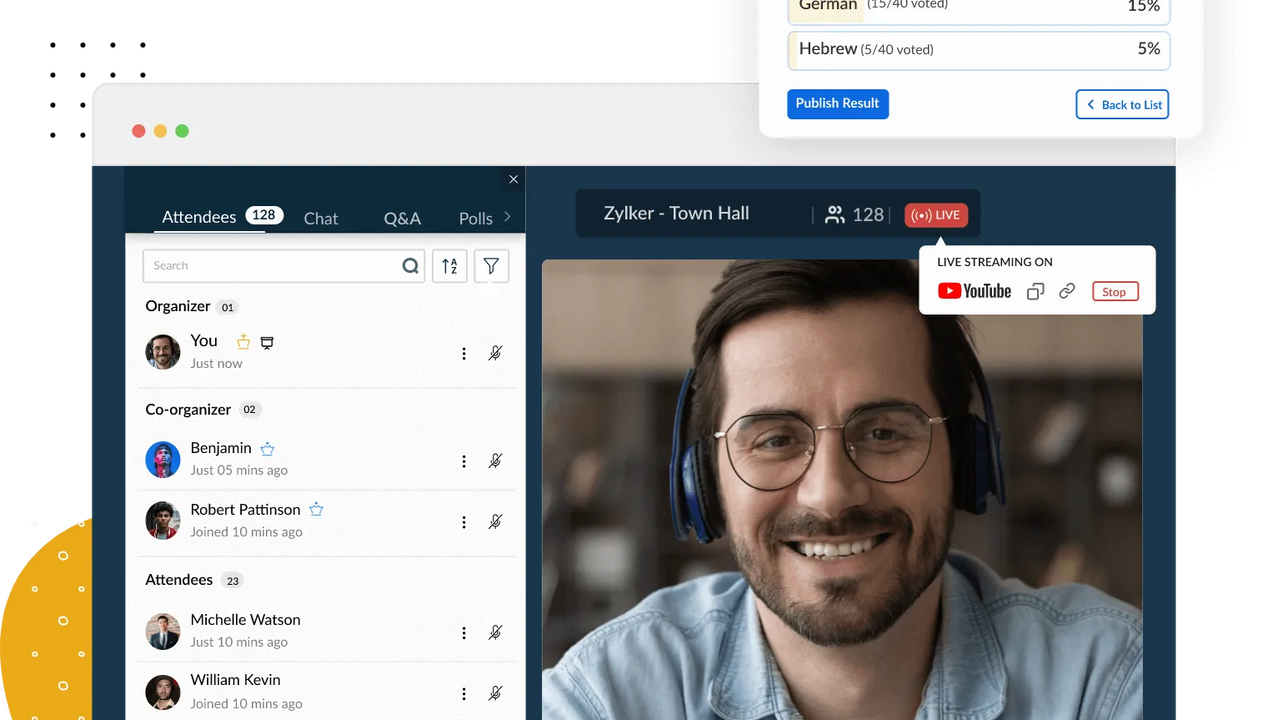Open the Polls tab

tap(476, 218)
